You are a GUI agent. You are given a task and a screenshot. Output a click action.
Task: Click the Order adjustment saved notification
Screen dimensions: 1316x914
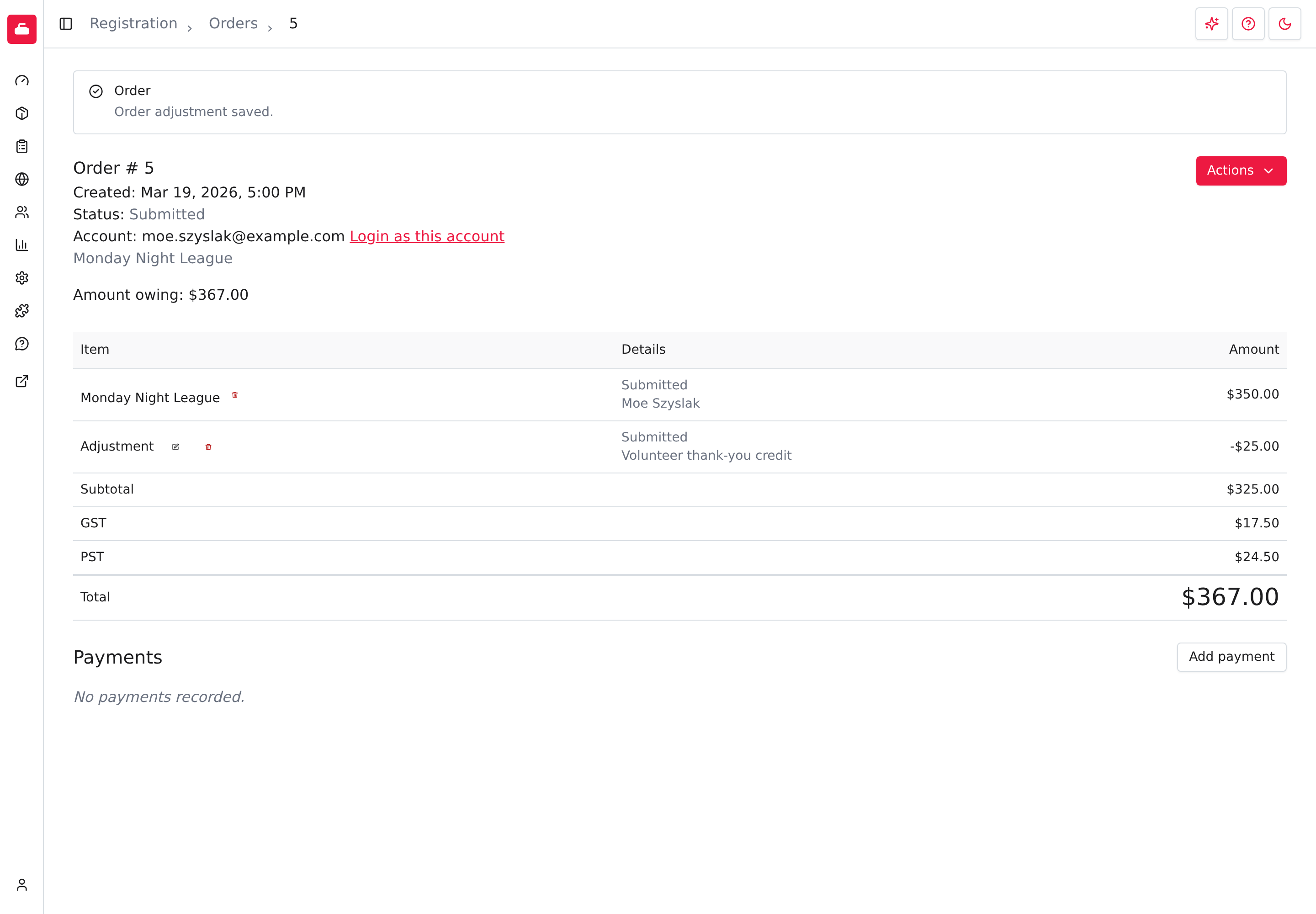coord(680,102)
